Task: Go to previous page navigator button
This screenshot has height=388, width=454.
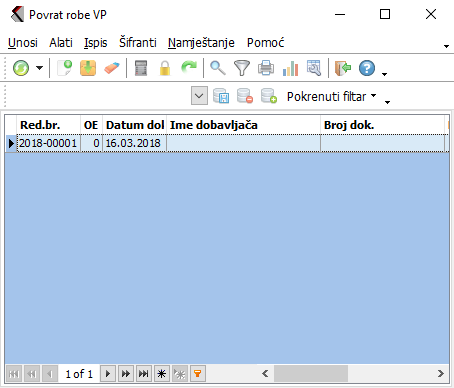Action: pos(32,374)
